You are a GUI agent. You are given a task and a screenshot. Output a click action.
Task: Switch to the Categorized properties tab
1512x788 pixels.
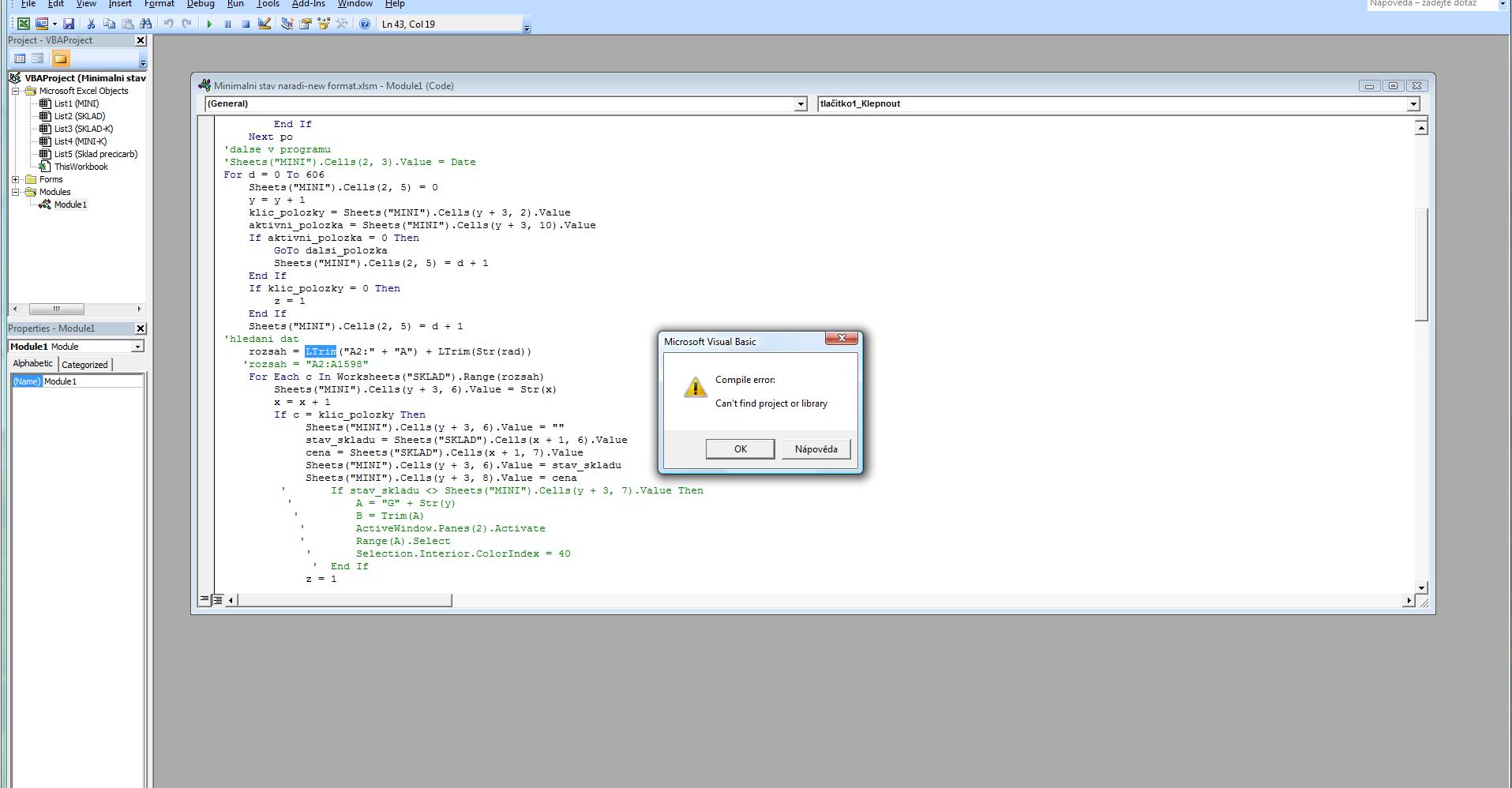point(84,364)
